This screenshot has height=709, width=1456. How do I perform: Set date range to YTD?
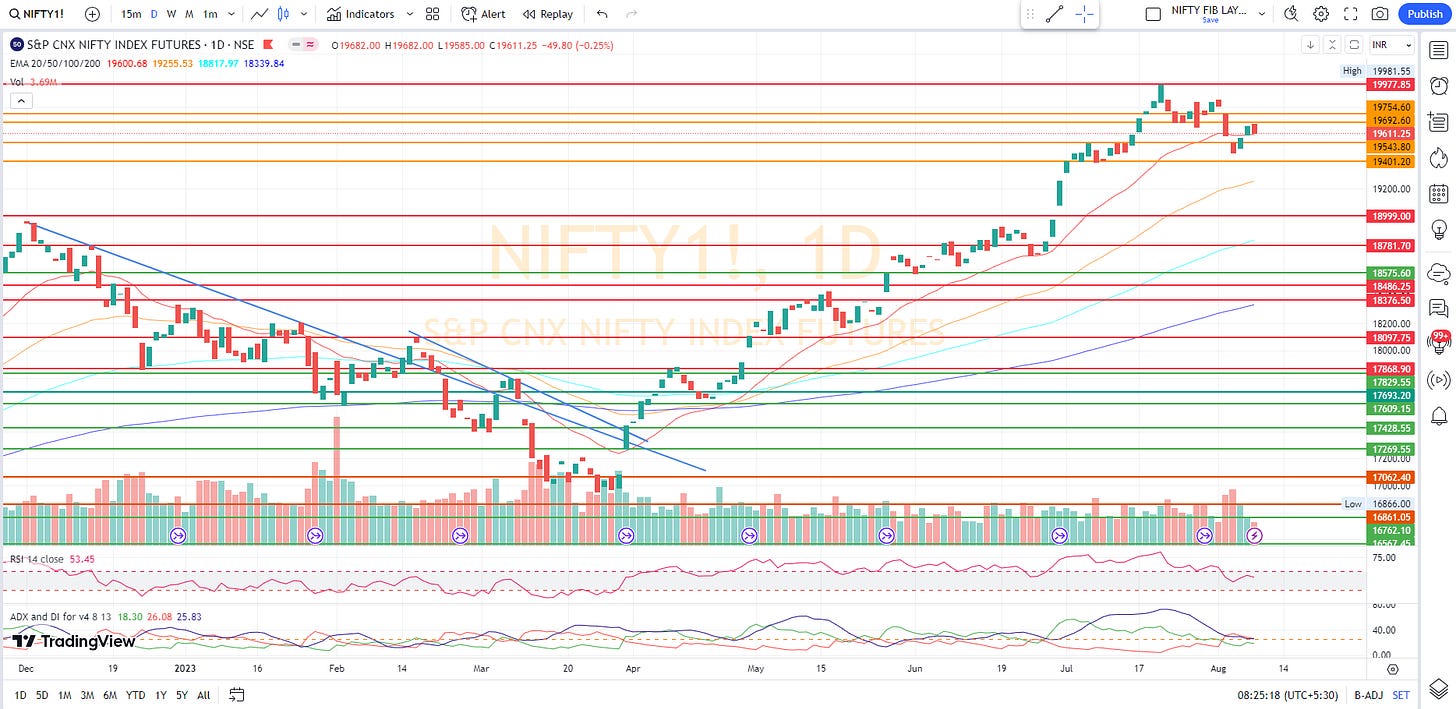tap(137, 694)
